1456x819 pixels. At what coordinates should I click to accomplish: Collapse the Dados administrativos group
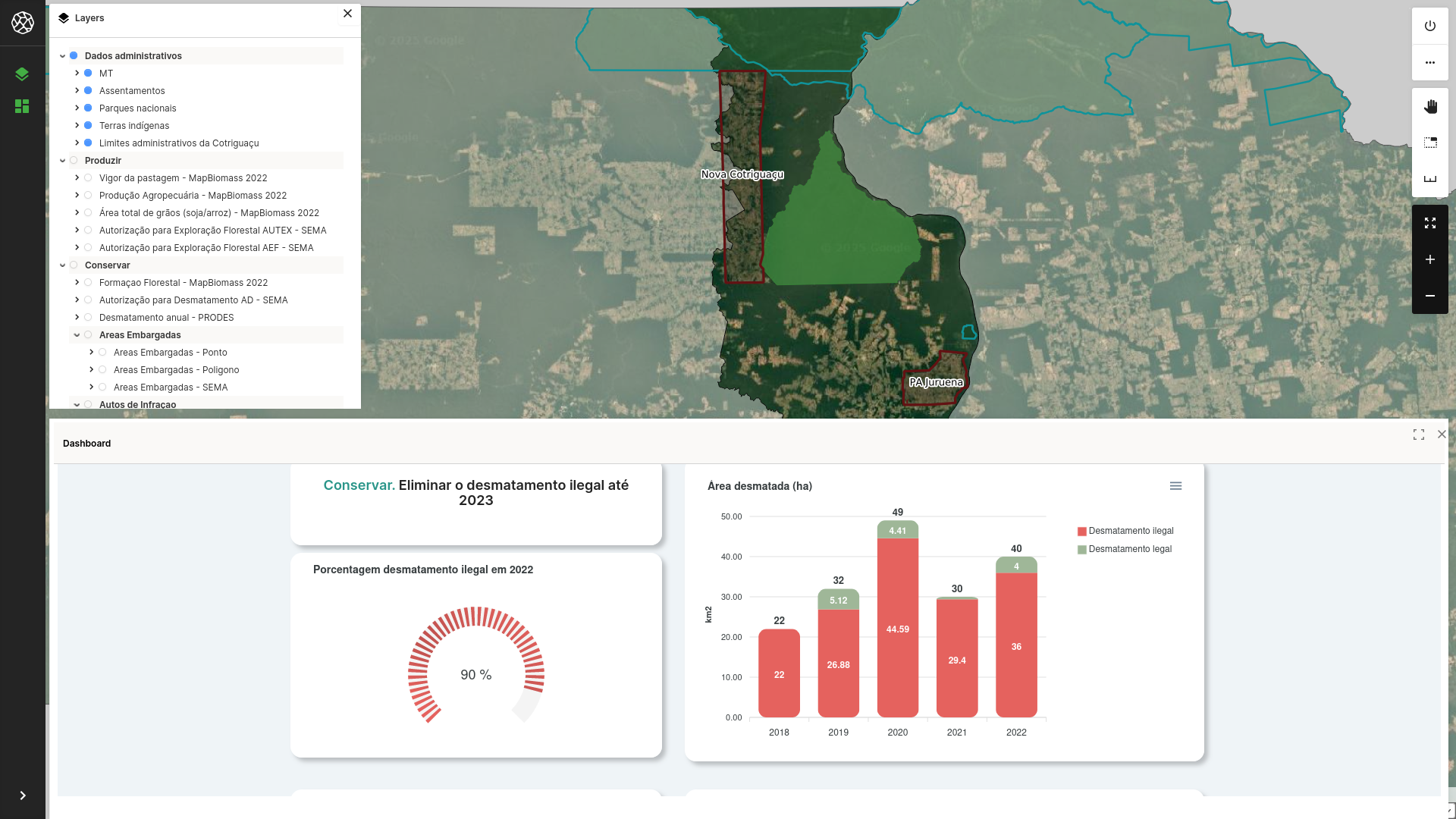click(x=62, y=56)
